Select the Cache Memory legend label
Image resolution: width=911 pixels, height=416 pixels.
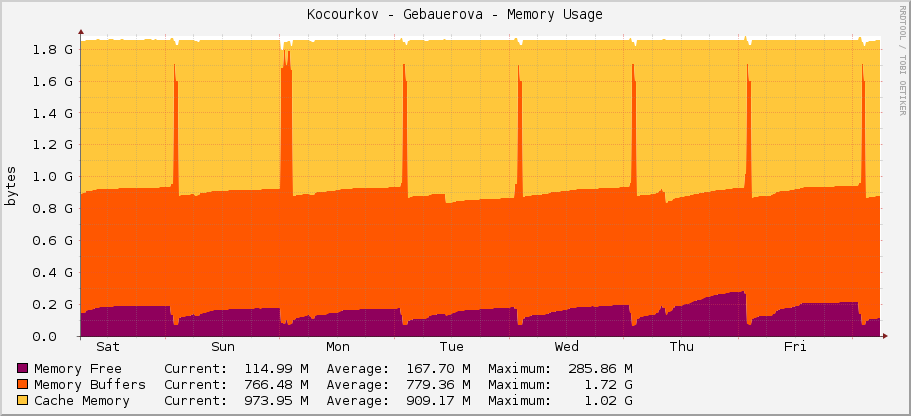82,401
